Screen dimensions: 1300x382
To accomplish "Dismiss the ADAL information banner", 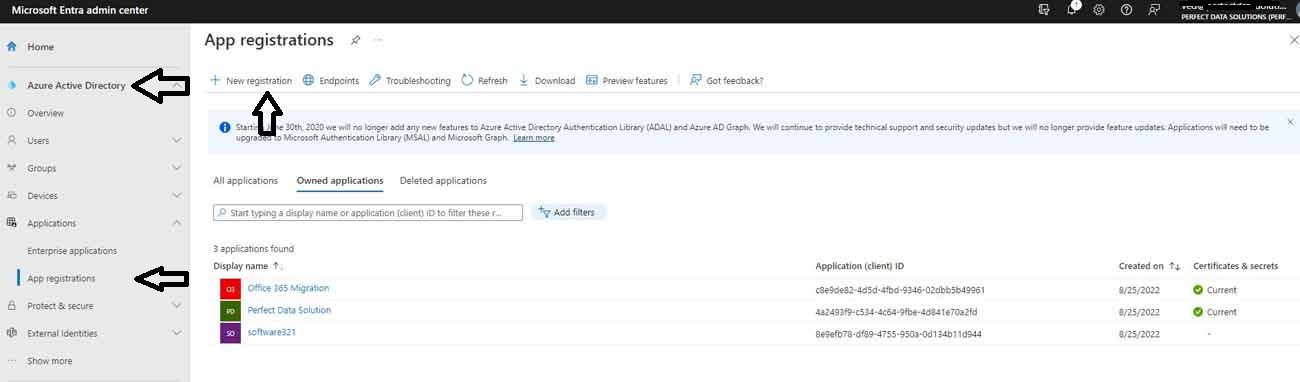I will coord(1290,123).
